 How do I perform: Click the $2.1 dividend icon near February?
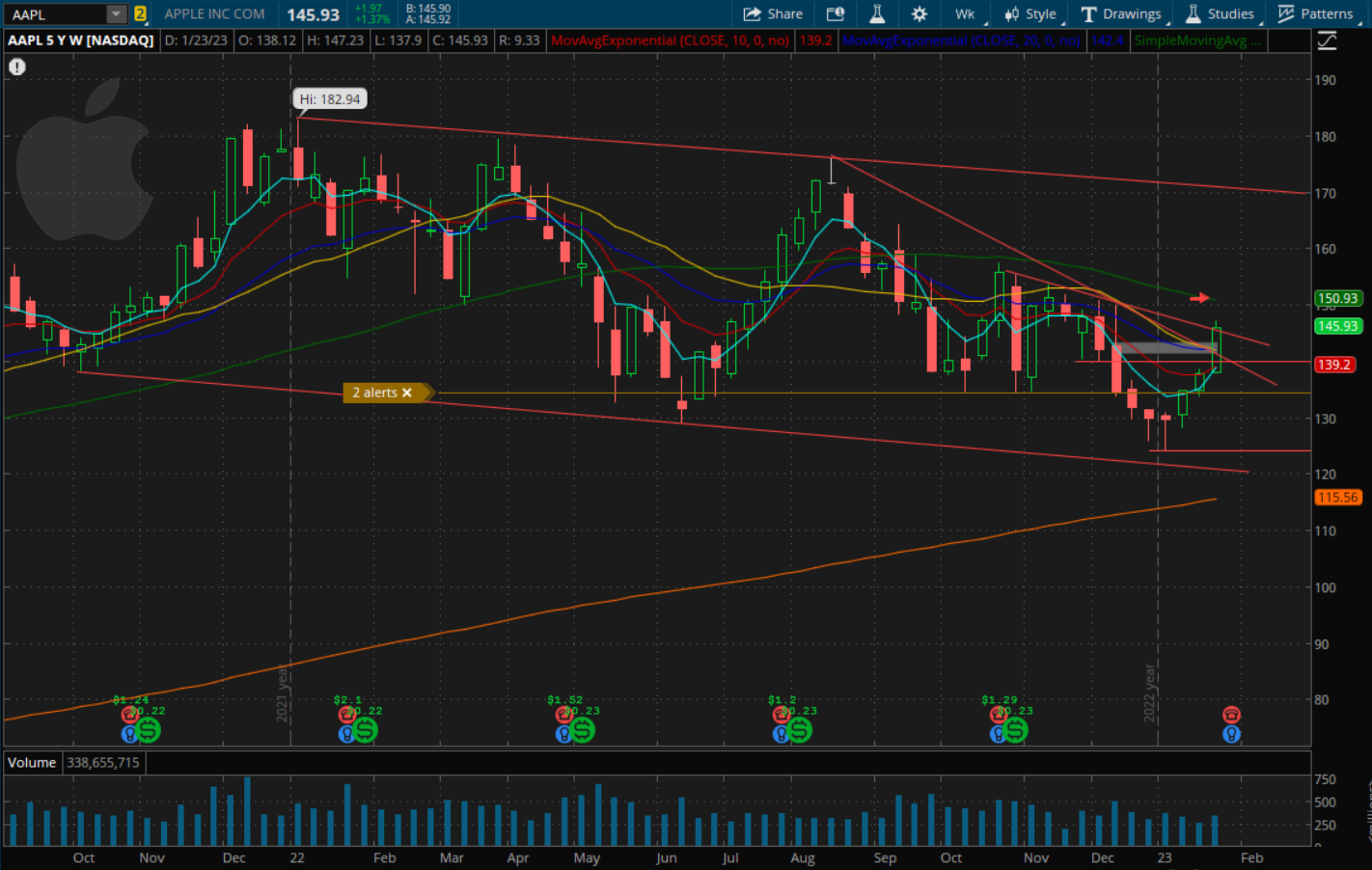point(365,731)
